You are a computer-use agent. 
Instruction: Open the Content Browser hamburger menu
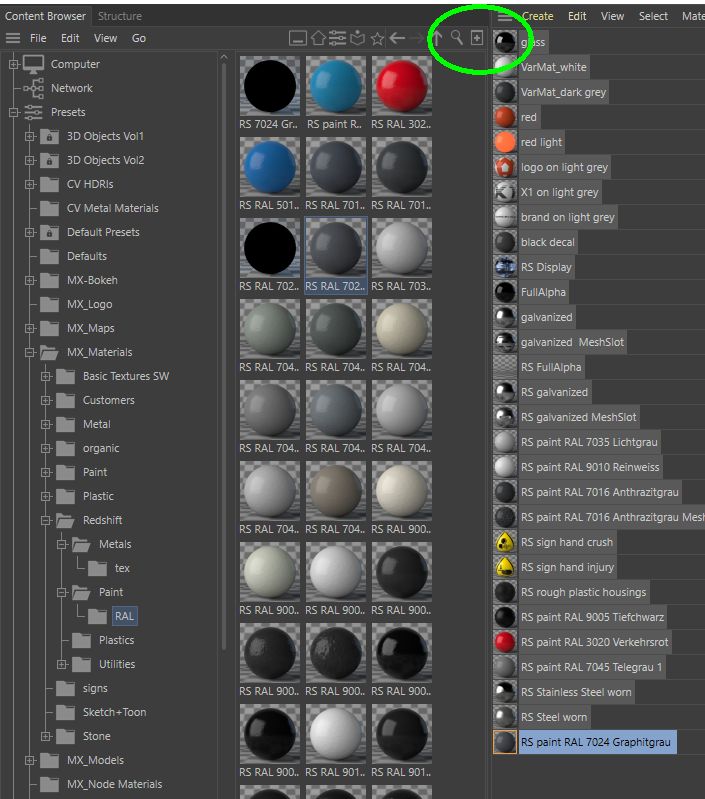point(13,38)
